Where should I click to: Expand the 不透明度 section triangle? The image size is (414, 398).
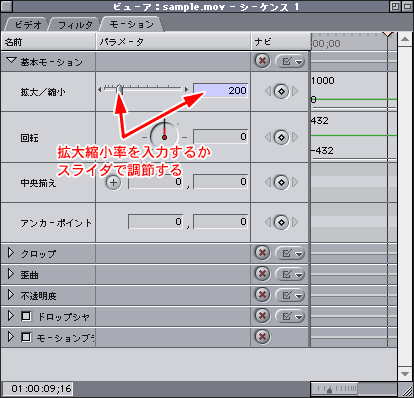[11, 295]
